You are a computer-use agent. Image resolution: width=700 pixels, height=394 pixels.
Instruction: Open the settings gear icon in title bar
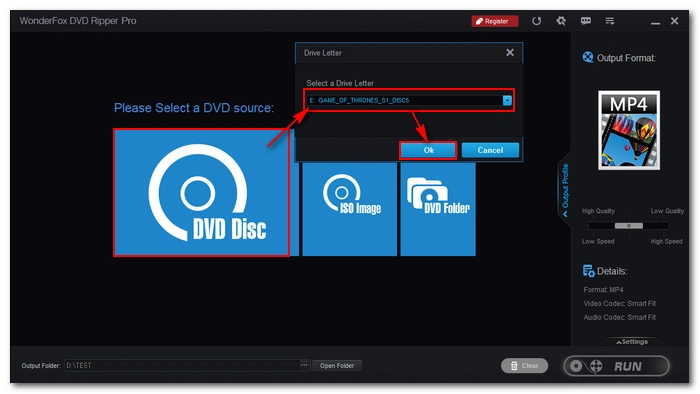pyautogui.click(x=561, y=21)
